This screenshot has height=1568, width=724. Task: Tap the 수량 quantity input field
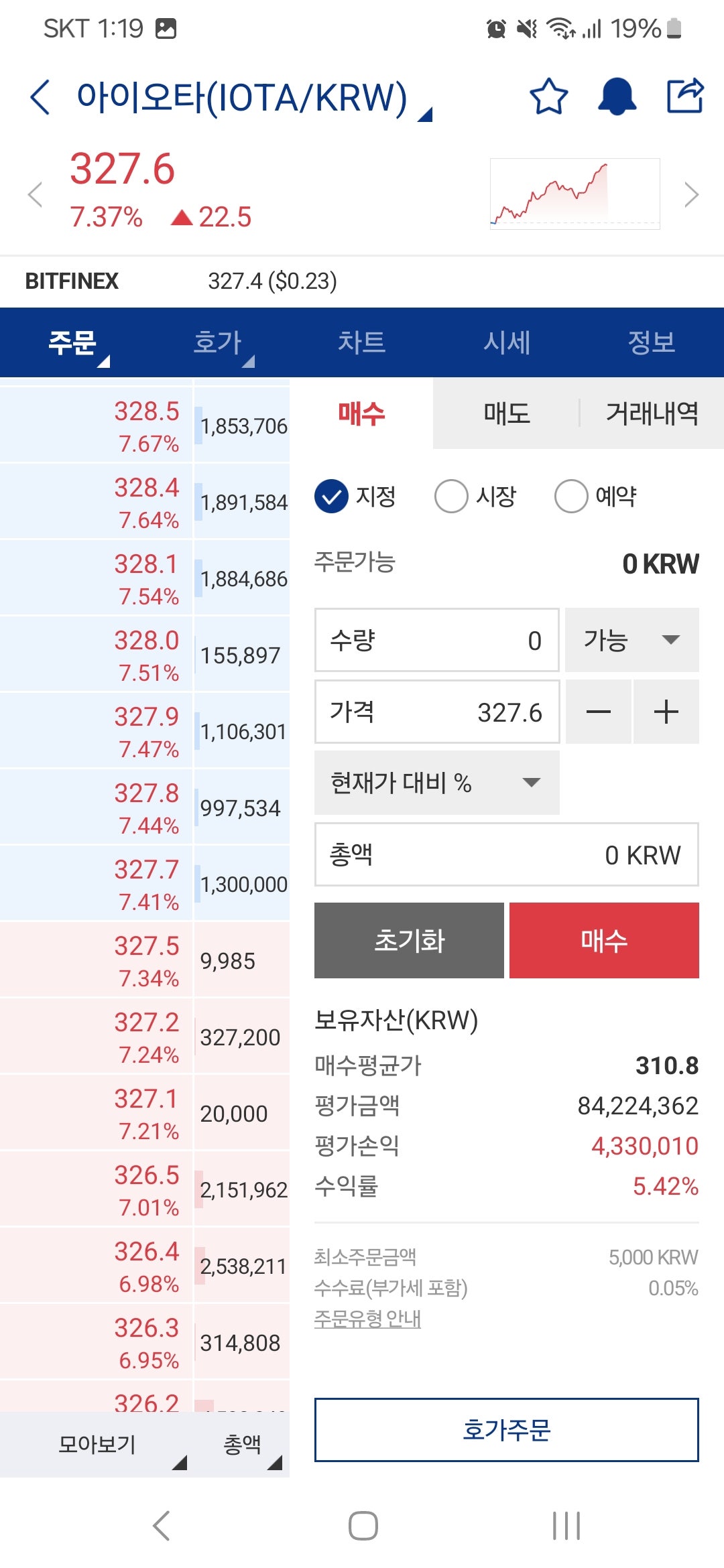(x=436, y=640)
